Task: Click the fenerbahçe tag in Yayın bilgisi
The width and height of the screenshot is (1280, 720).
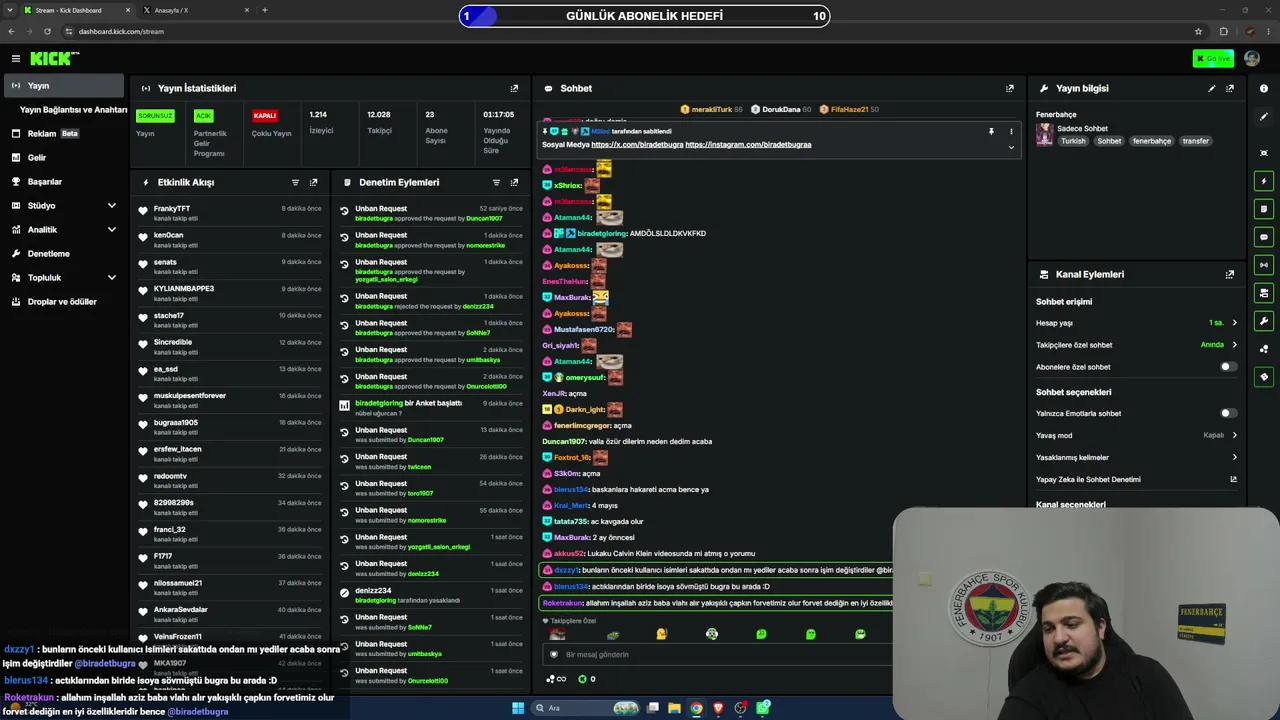Action: click(x=1151, y=141)
